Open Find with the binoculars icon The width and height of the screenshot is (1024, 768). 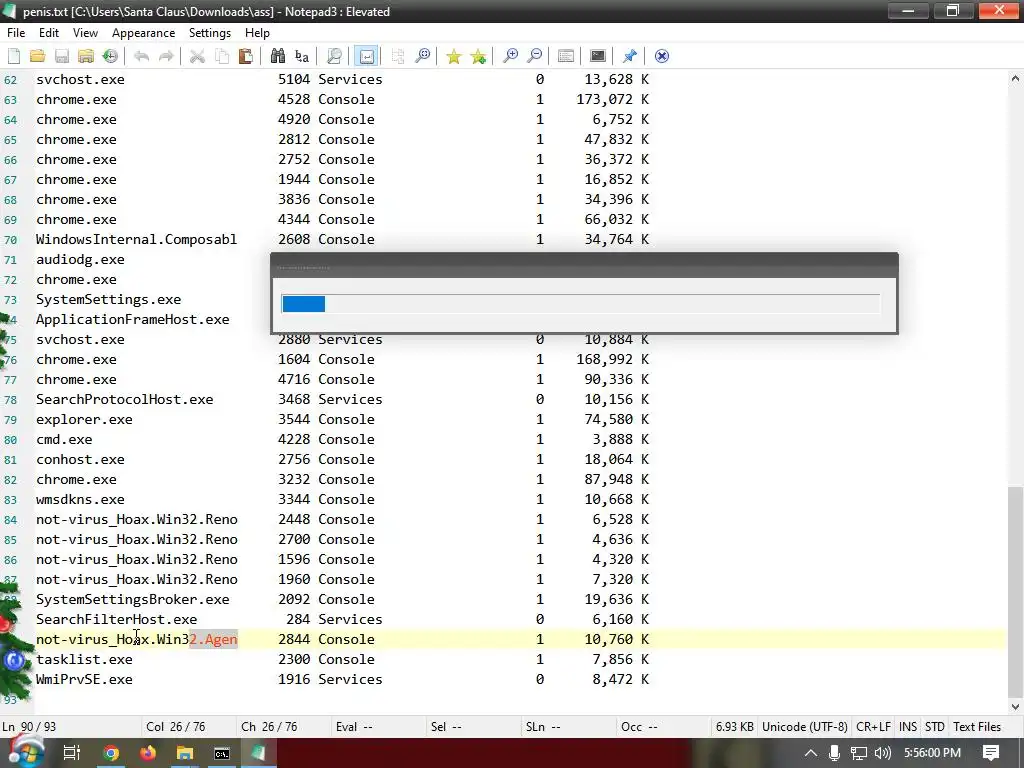pos(278,56)
